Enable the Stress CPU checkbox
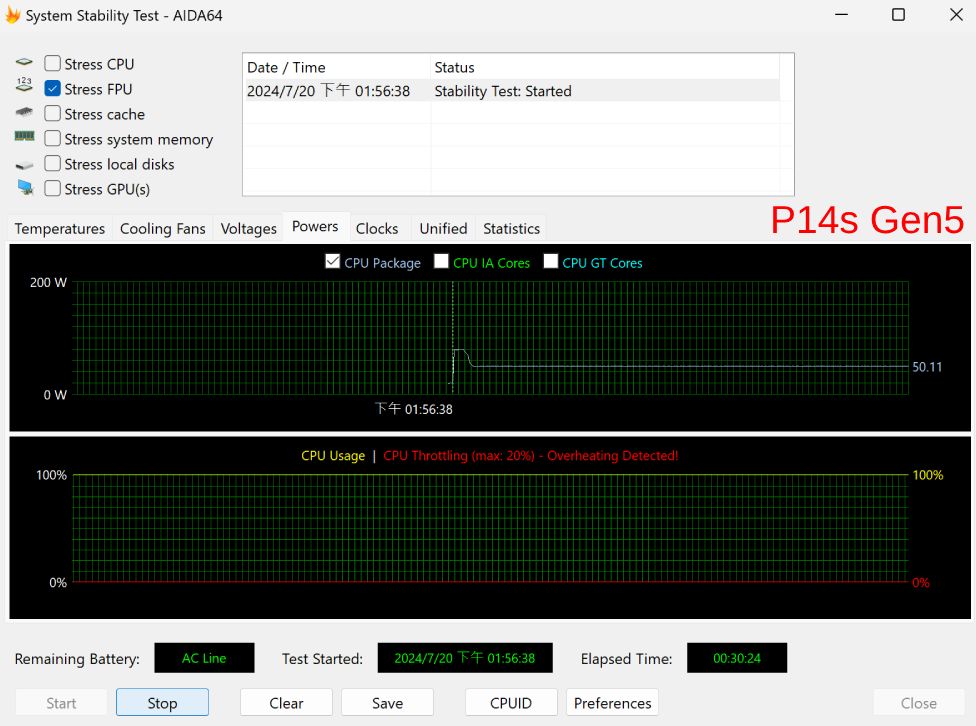Image resolution: width=976 pixels, height=726 pixels. pos(53,64)
